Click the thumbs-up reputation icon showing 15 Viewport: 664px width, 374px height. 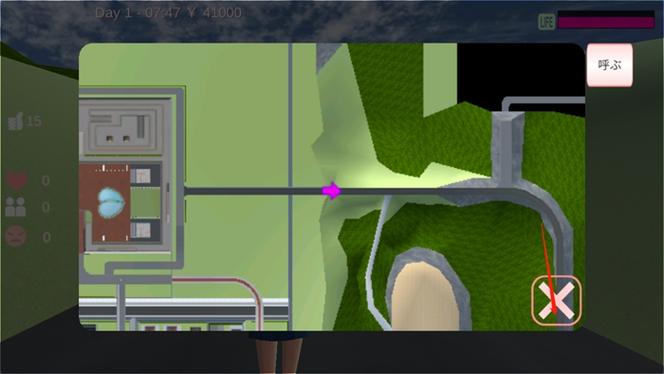(16, 122)
